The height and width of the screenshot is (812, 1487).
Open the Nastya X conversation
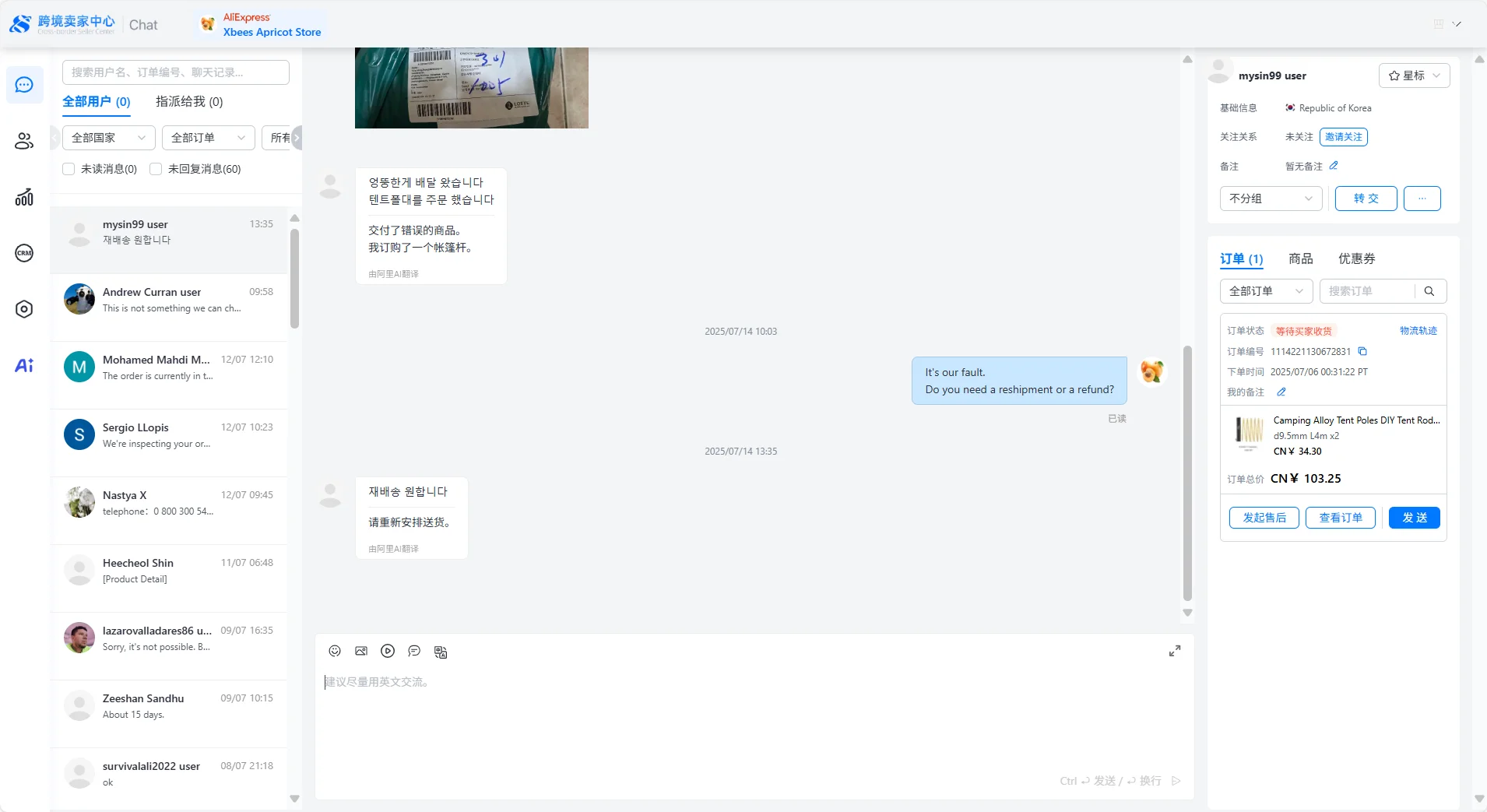[x=168, y=511]
